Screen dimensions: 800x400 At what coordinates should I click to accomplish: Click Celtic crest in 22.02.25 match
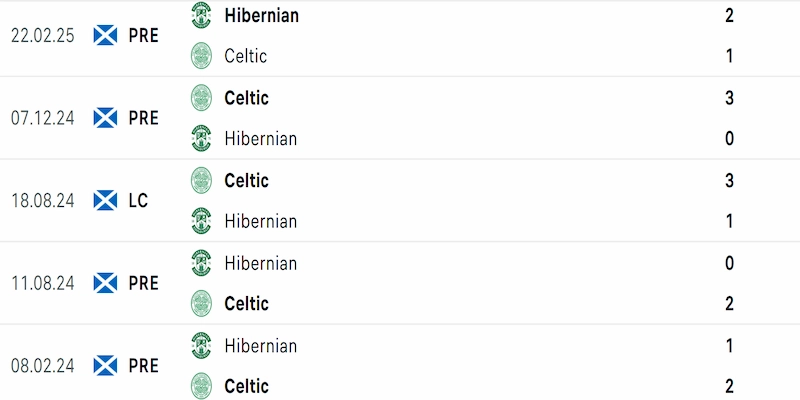coord(201,56)
